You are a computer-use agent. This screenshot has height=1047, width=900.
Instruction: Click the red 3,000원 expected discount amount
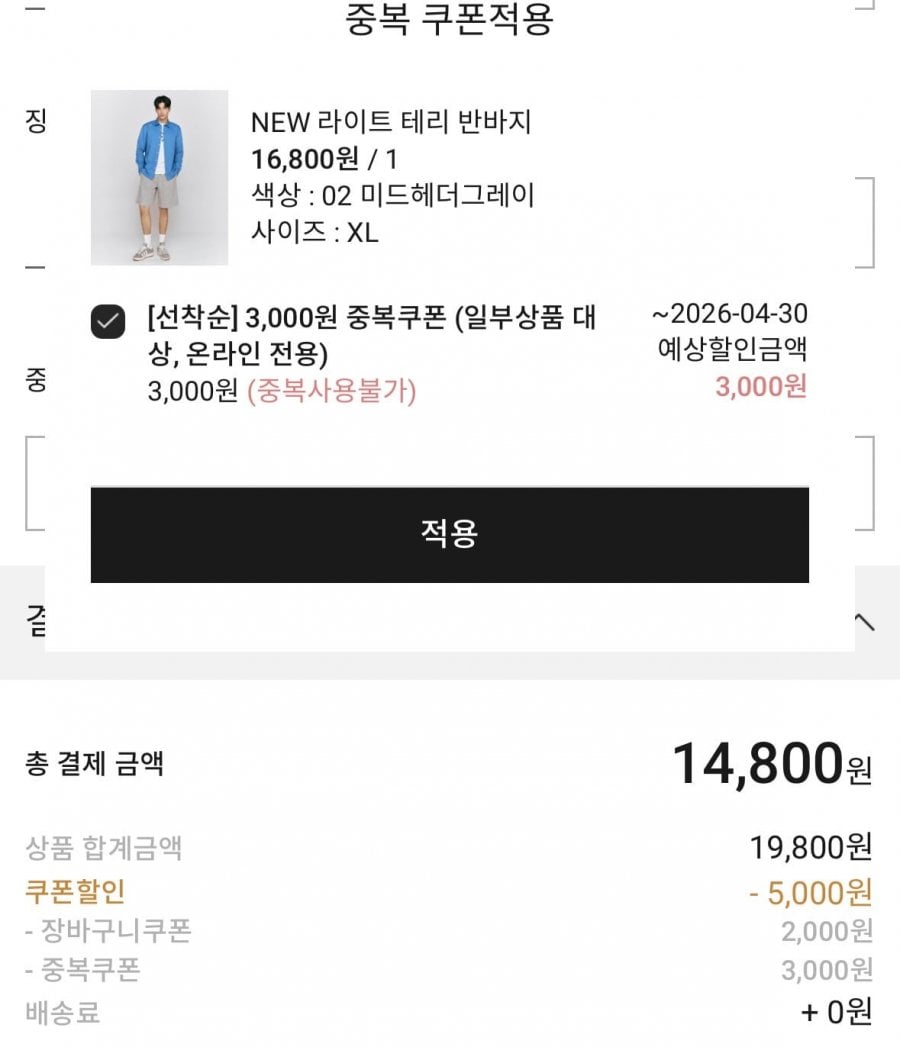pos(760,387)
